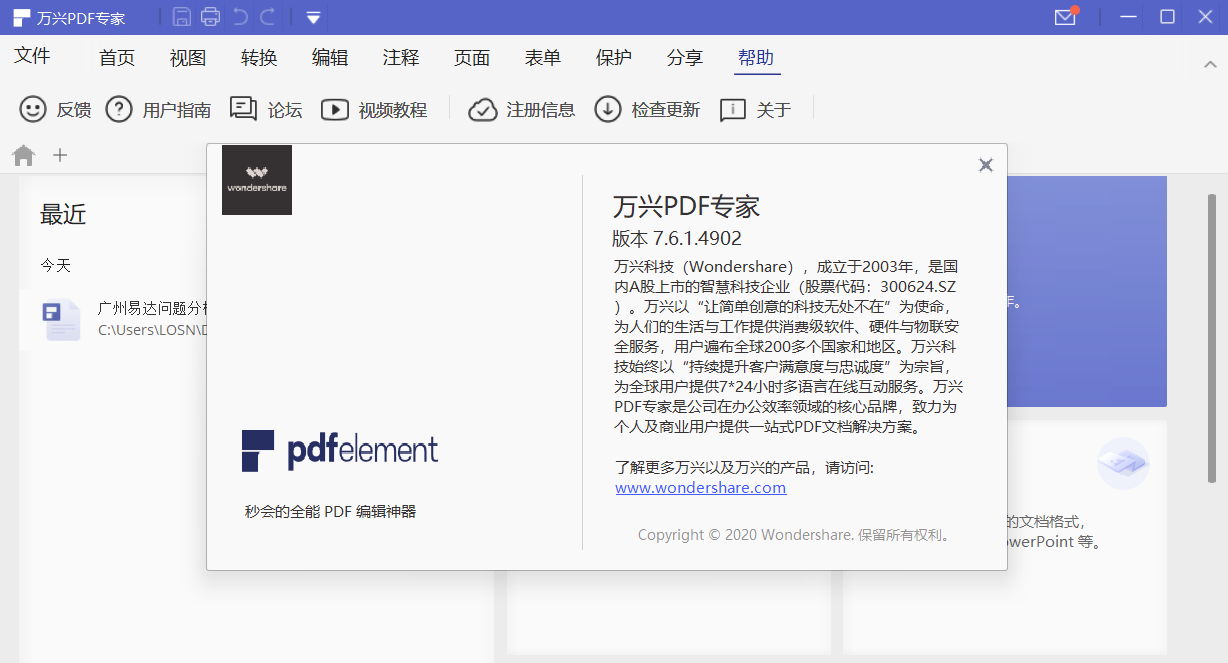Screen dimensions: 1228x663
Task: Collapse the ribbon with the chevron
Action: coord(1210,64)
